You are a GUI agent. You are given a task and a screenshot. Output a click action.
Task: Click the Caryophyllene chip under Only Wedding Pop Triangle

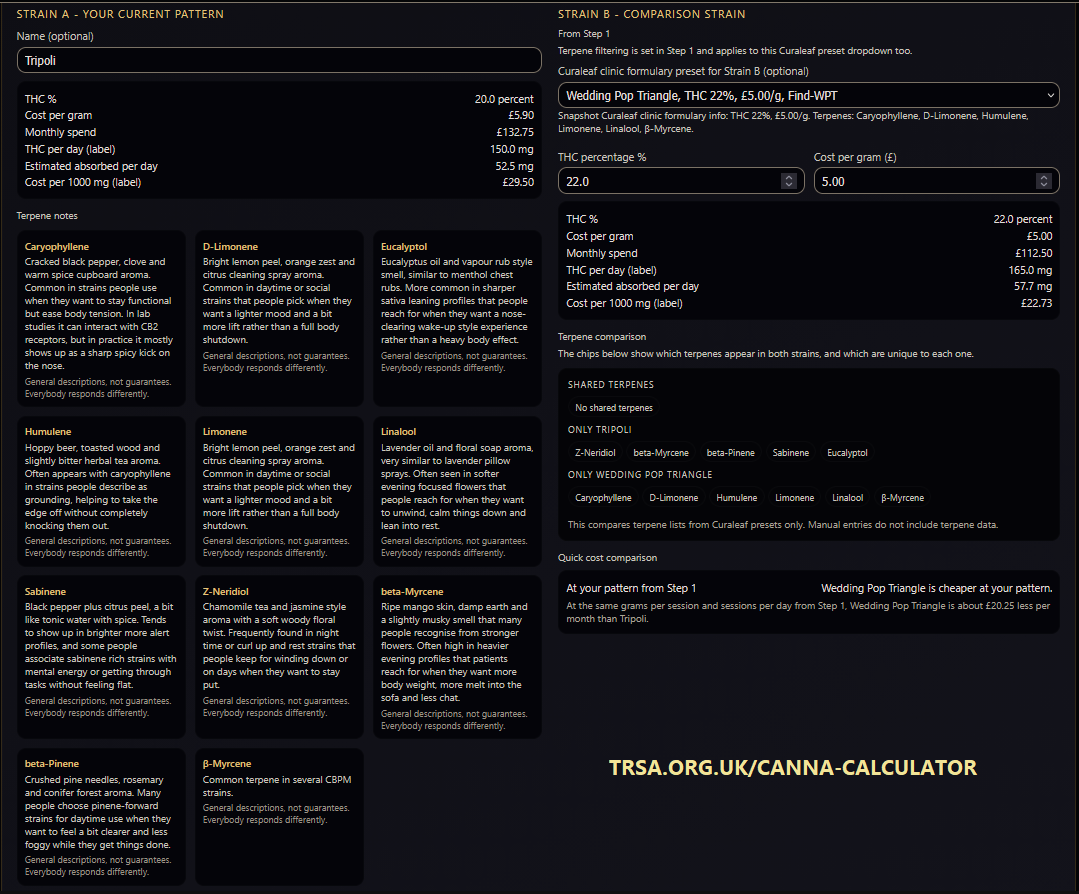pyautogui.click(x=603, y=498)
